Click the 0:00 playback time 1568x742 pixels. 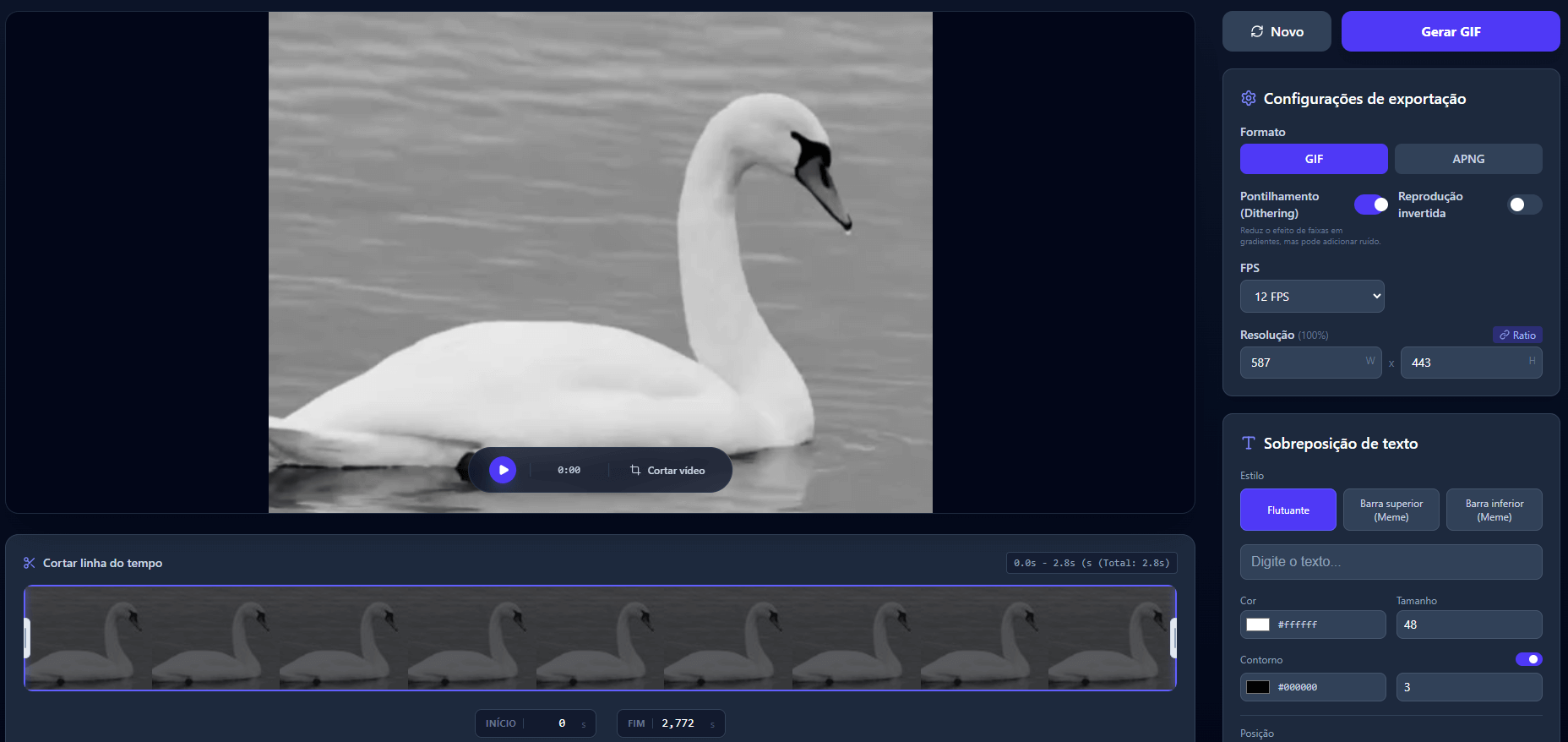click(569, 470)
